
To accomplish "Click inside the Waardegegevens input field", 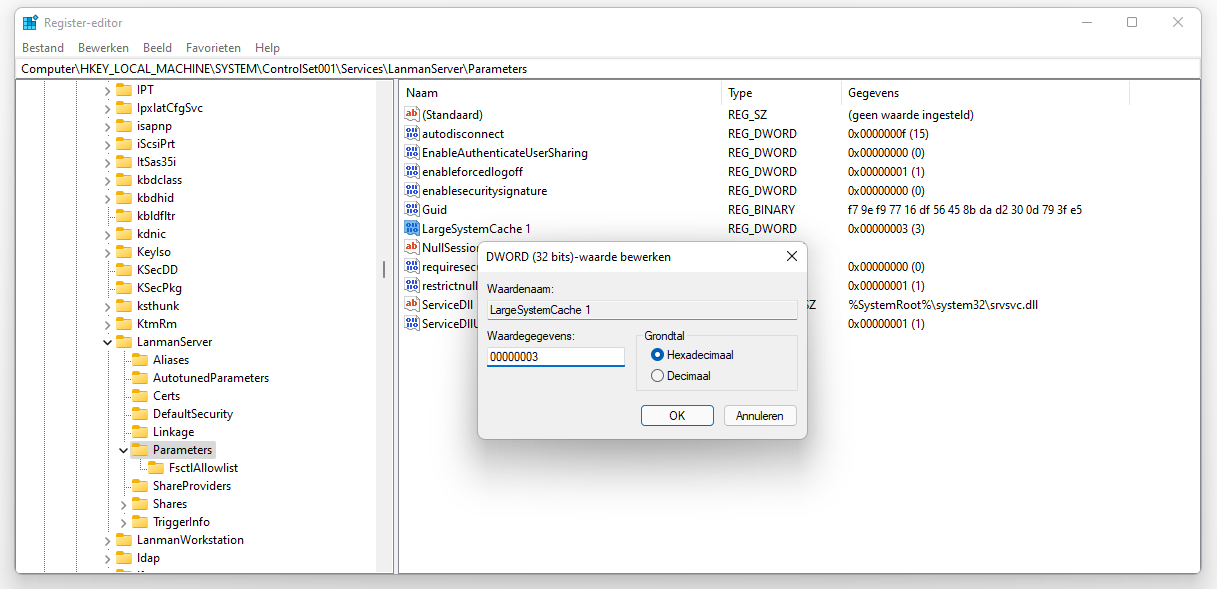I will 555,356.
